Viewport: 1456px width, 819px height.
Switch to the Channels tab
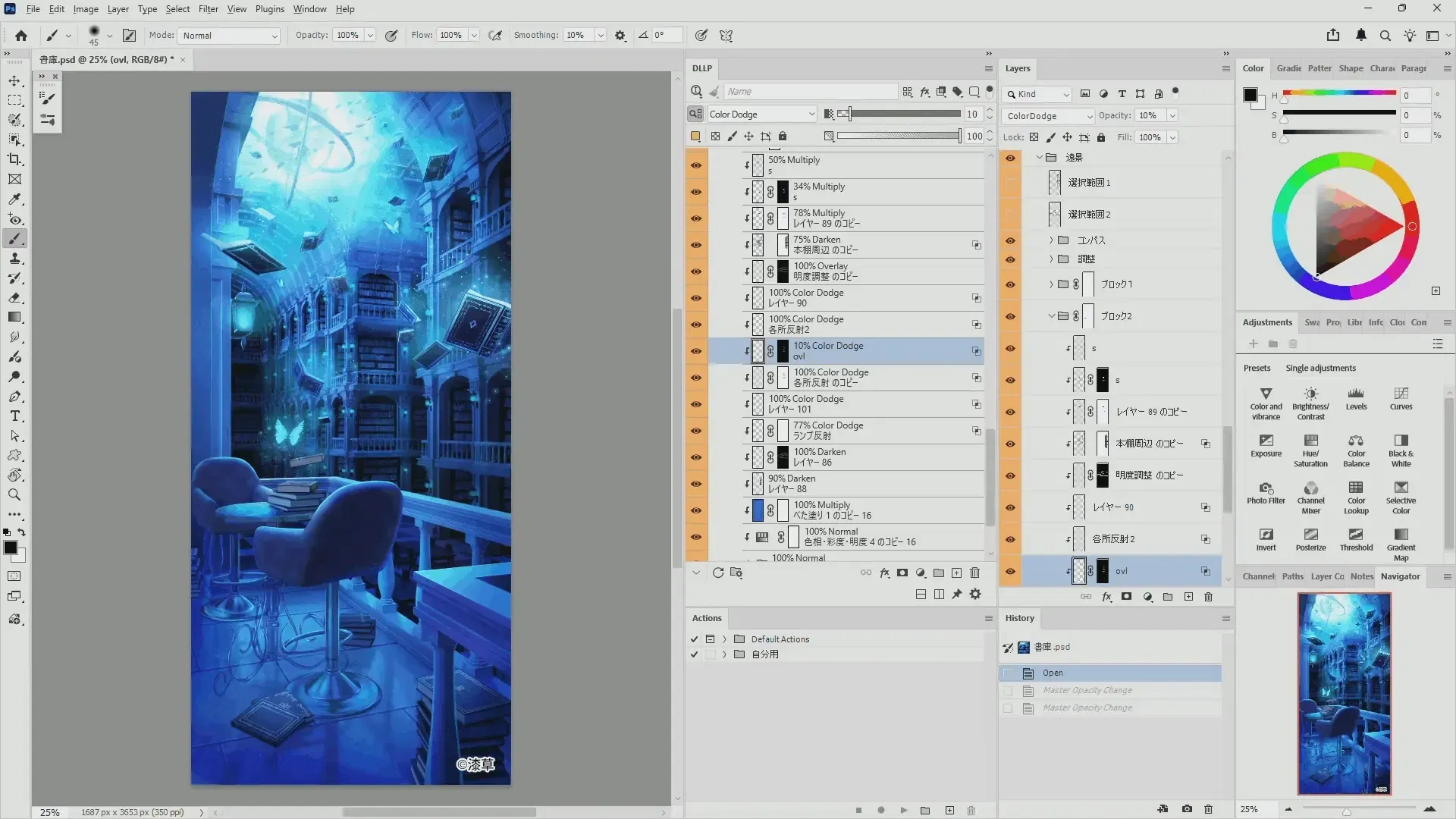tap(1259, 576)
